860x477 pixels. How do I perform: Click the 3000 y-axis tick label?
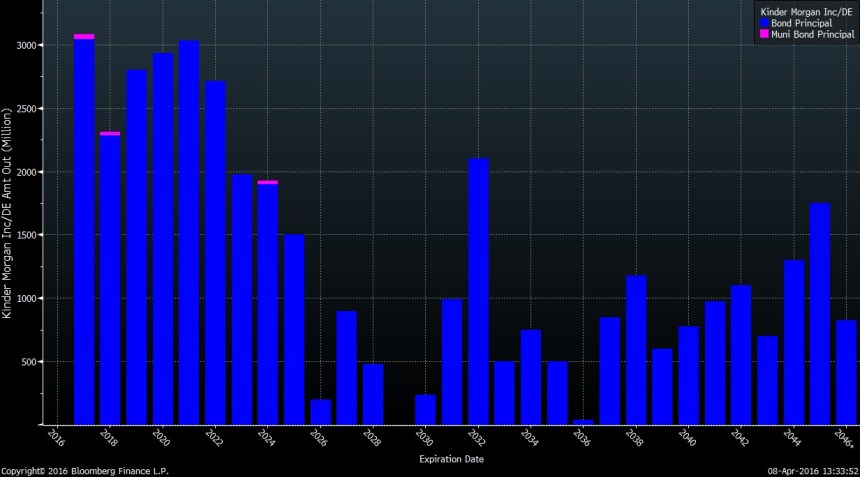point(27,46)
